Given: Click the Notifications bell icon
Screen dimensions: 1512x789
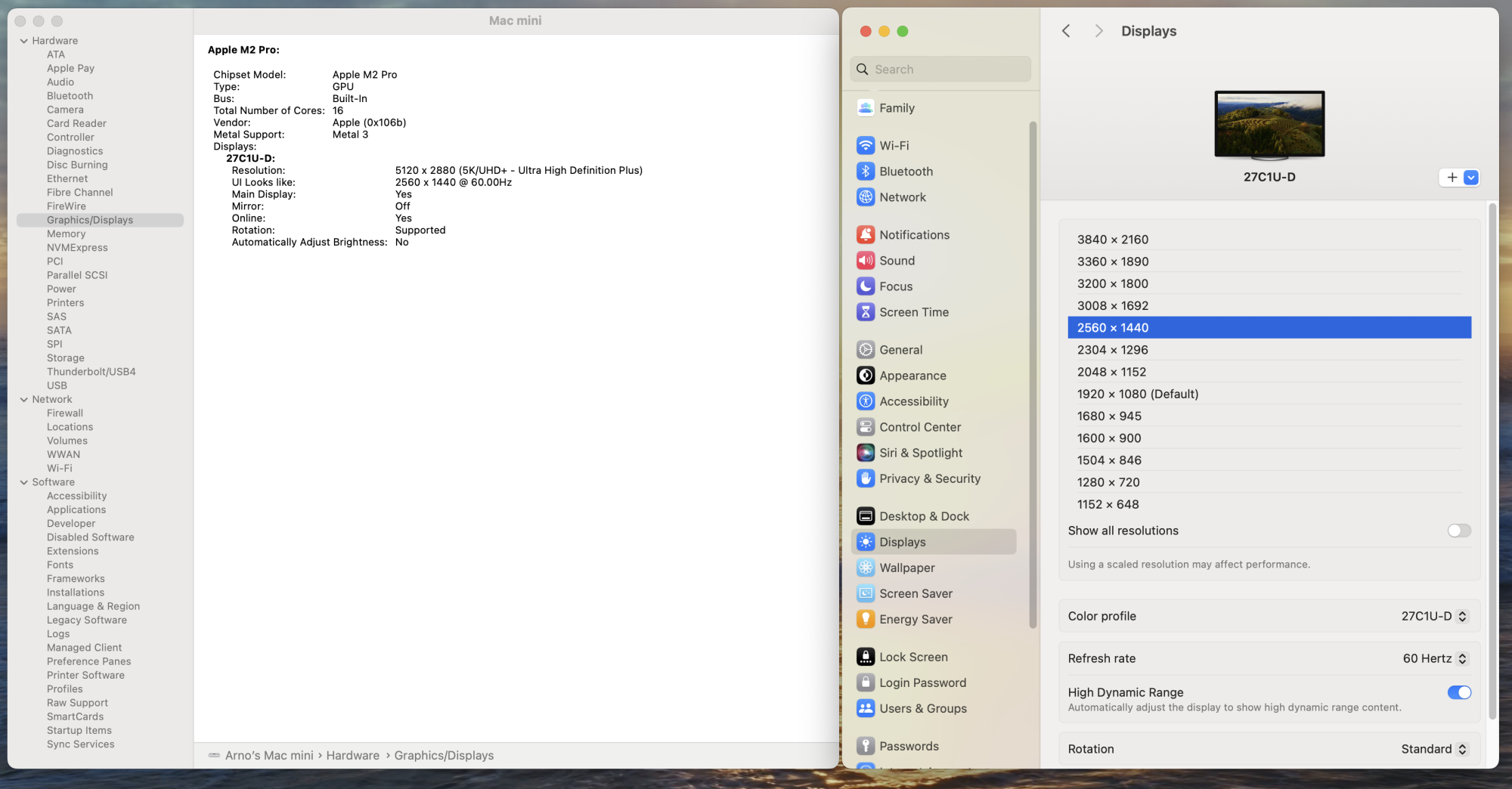Looking at the screenshot, I should pyautogui.click(x=866, y=235).
